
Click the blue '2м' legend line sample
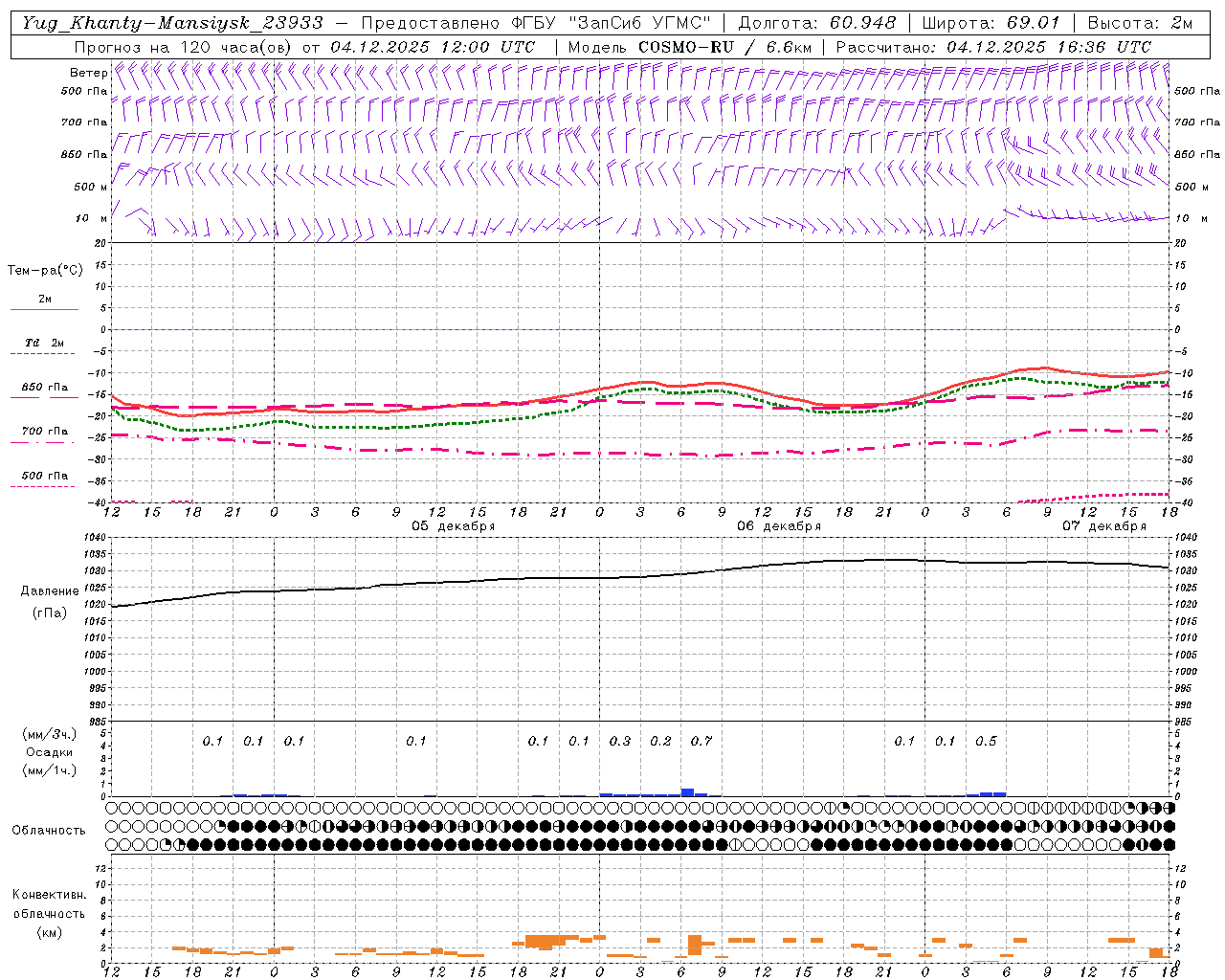pos(44,309)
